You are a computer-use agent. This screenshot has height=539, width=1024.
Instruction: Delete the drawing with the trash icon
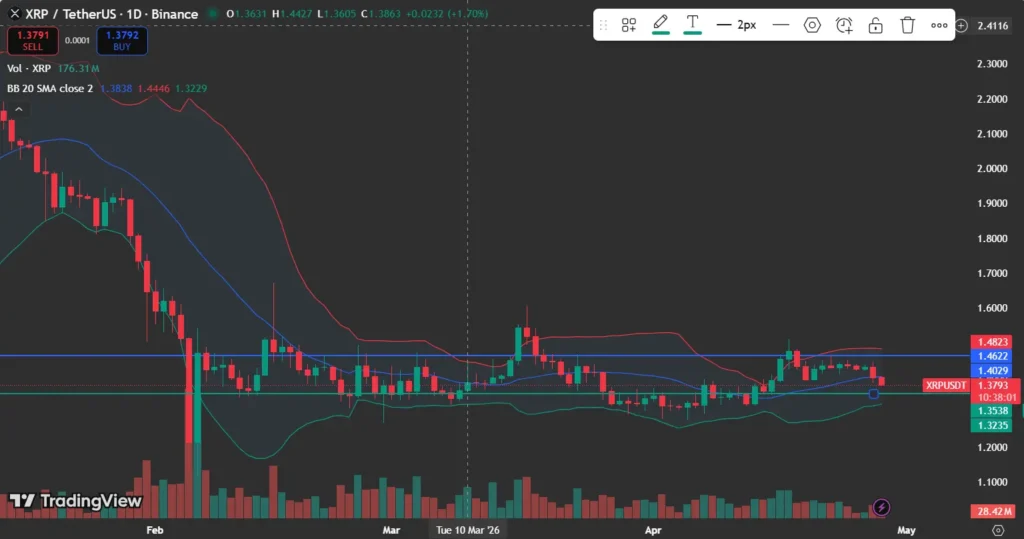click(907, 25)
